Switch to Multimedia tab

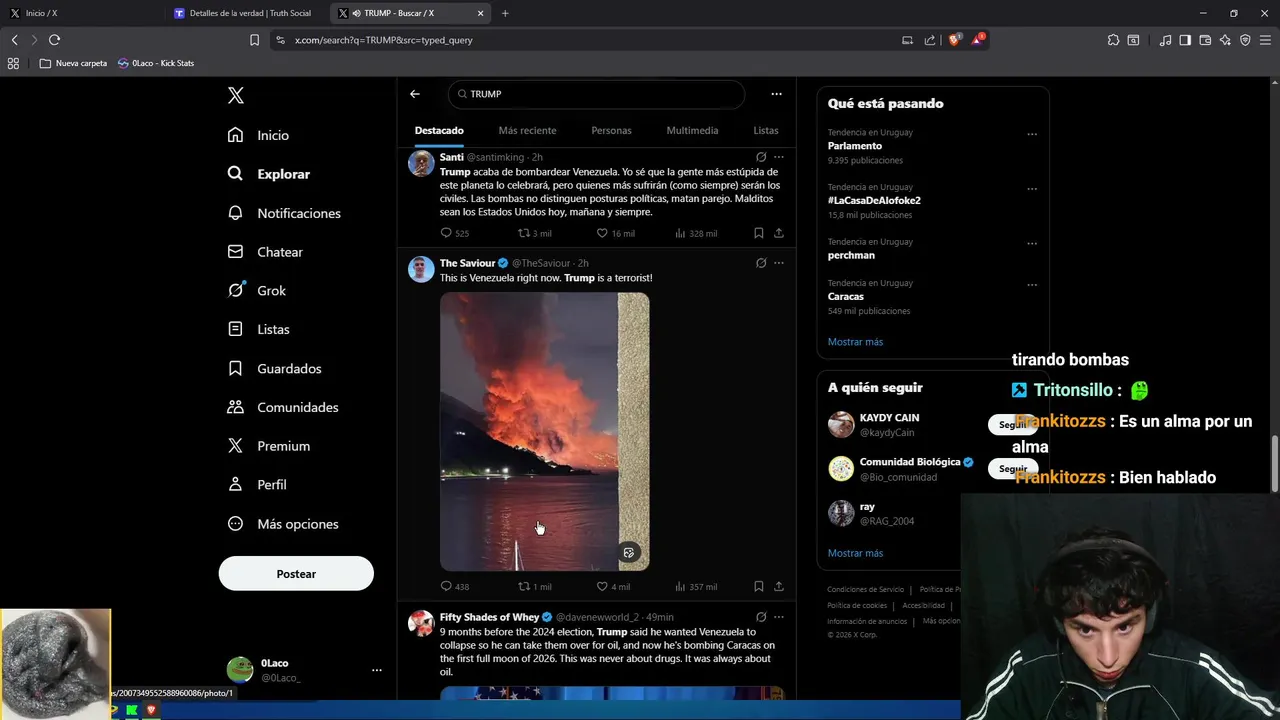(x=692, y=131)
